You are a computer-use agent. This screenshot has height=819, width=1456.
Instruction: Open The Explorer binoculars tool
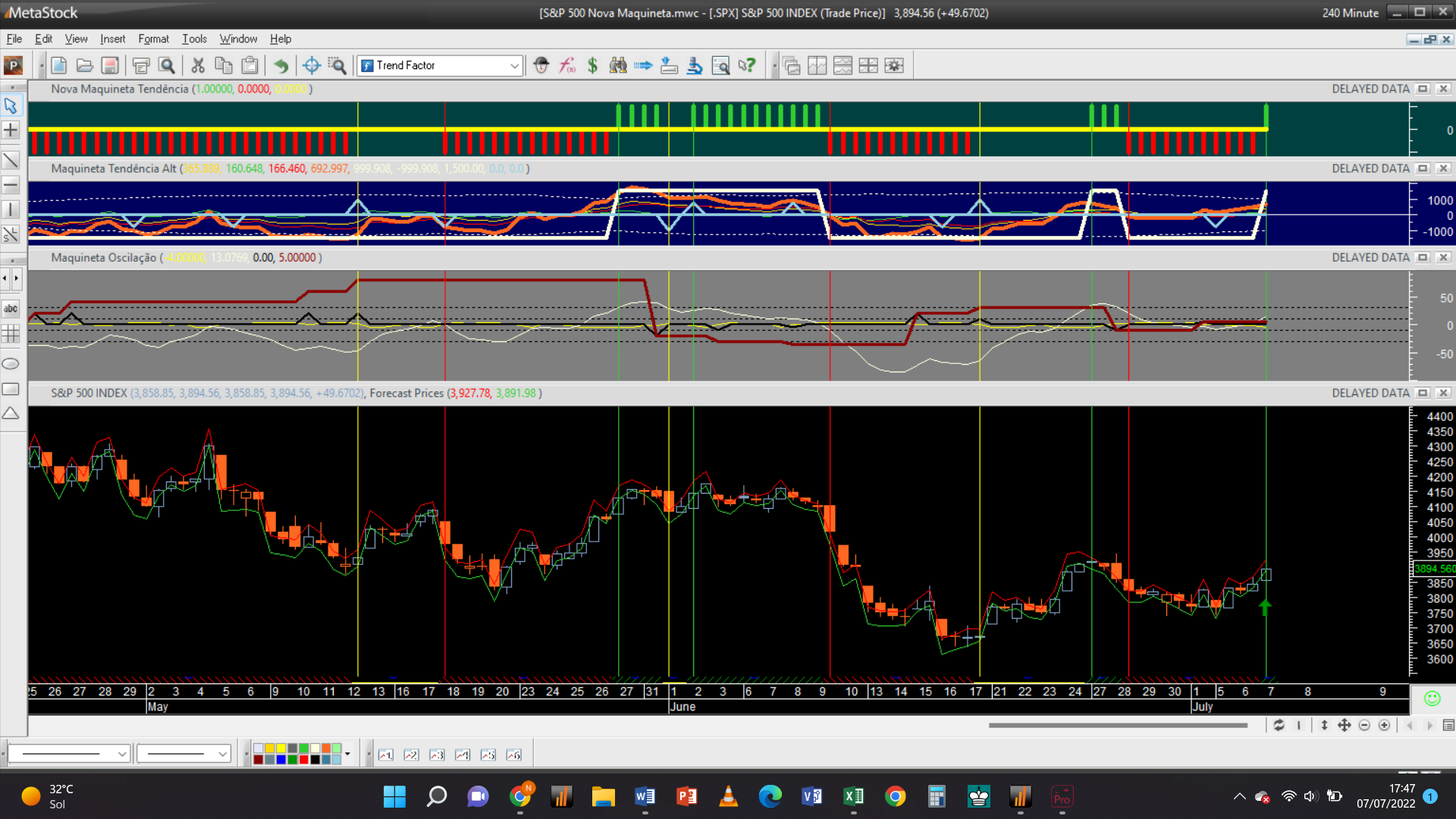click(x=618, y=66)
